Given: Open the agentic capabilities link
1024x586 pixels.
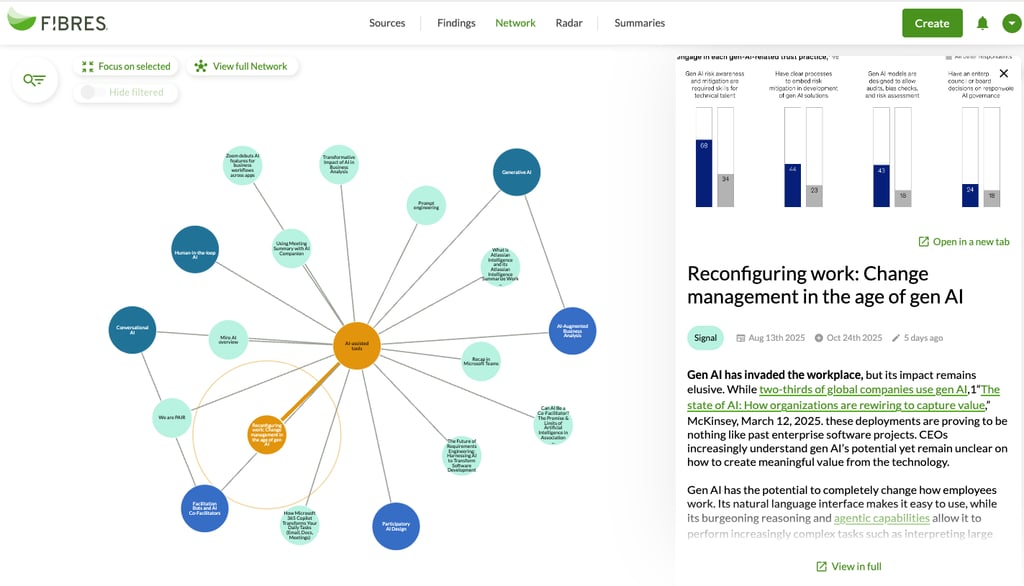Looking at the screenshot, I should [882, 518].
